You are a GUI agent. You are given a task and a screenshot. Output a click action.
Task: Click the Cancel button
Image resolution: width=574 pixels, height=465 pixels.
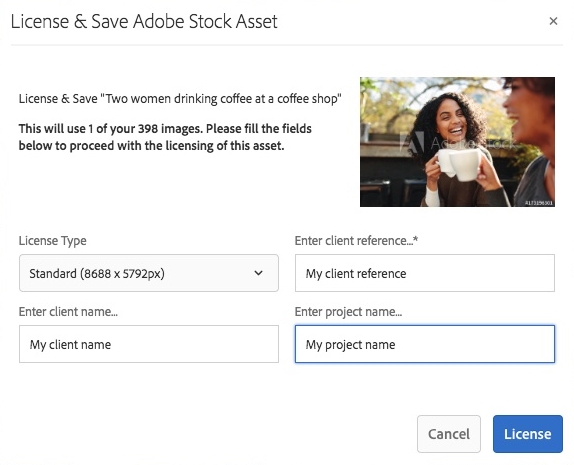tap(449, 434)
